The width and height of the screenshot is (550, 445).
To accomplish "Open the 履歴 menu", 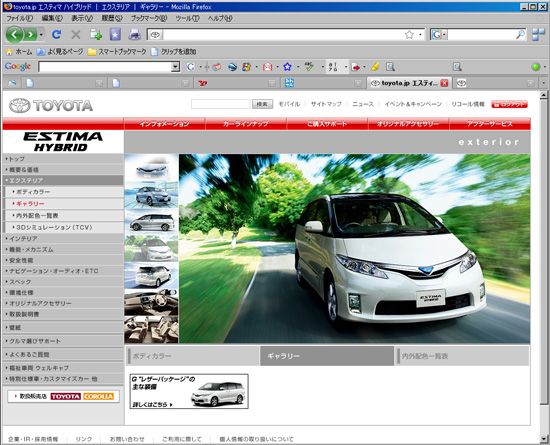I will pos(112,18).
